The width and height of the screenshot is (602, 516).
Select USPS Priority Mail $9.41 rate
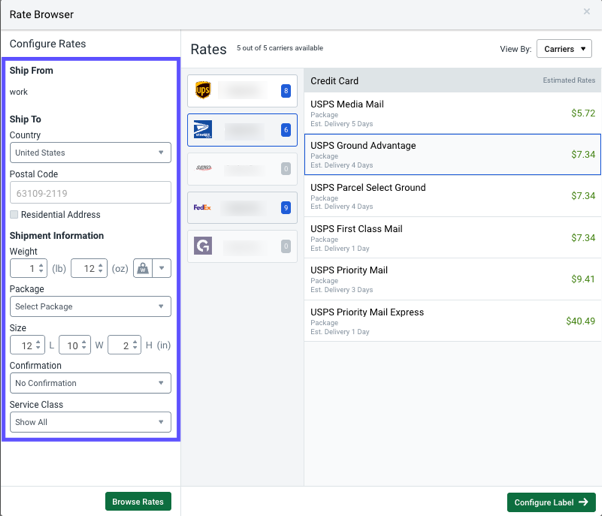click(x=453, y=279)
